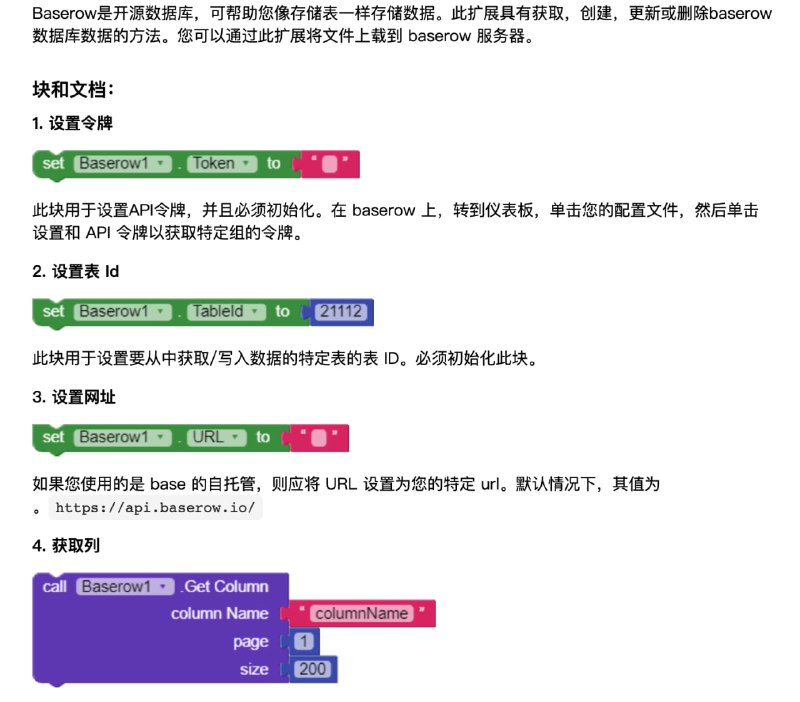Click the 'set' label on the URL block

(x=53, y=437)
